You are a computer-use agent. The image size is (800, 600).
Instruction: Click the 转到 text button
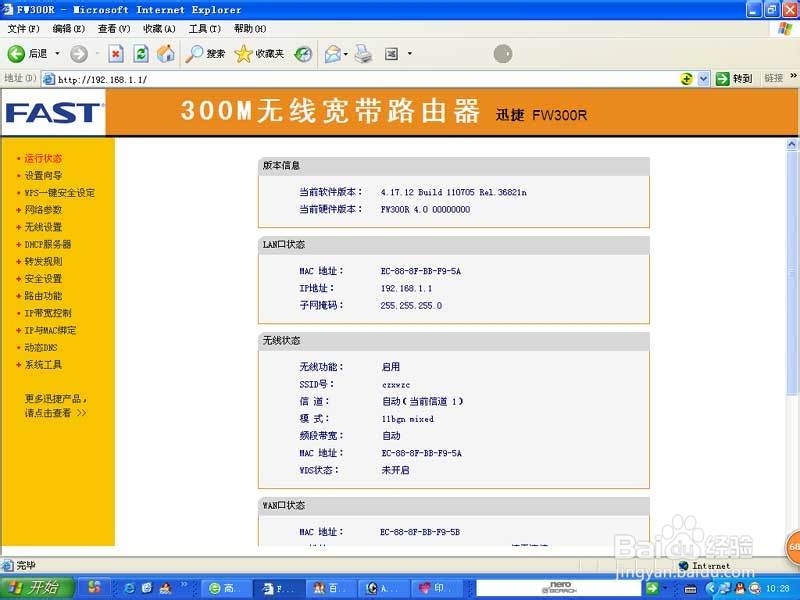click(x=742, y=79)
